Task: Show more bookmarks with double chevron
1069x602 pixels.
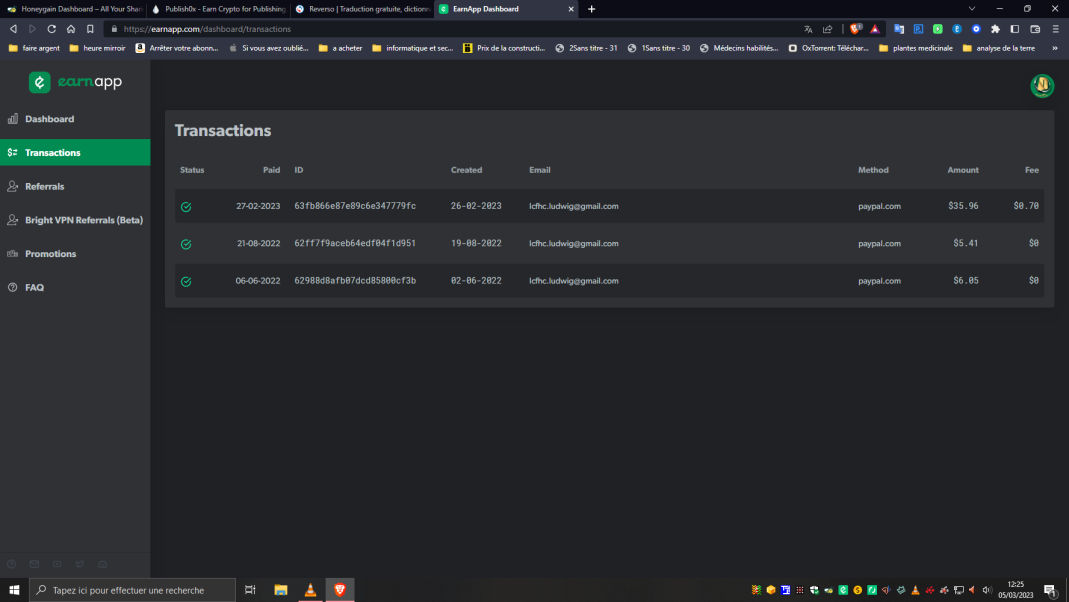Action: click(x=1055, y=48)
